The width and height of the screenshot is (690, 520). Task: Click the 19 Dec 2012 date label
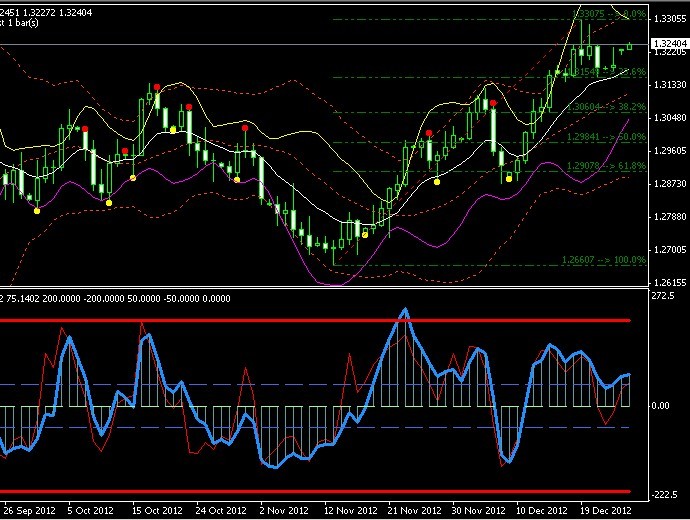point(606,510)
